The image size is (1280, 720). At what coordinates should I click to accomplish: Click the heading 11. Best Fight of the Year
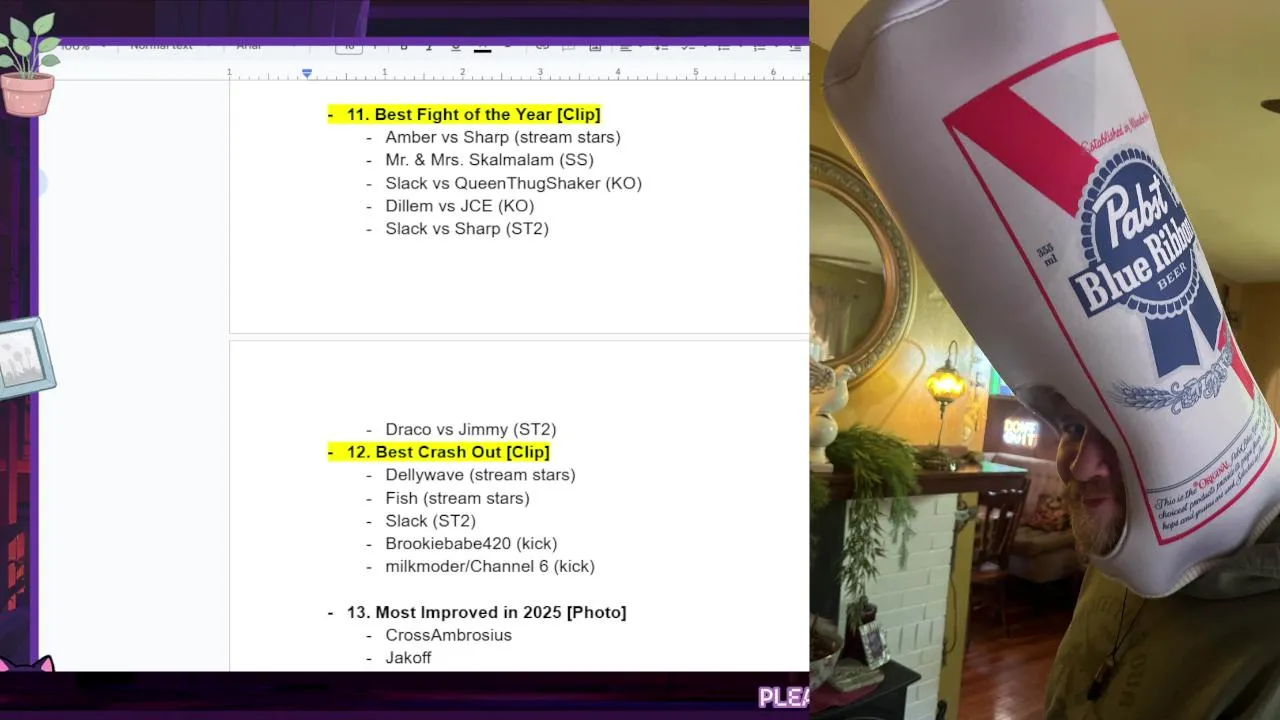[x=473, y=114]
